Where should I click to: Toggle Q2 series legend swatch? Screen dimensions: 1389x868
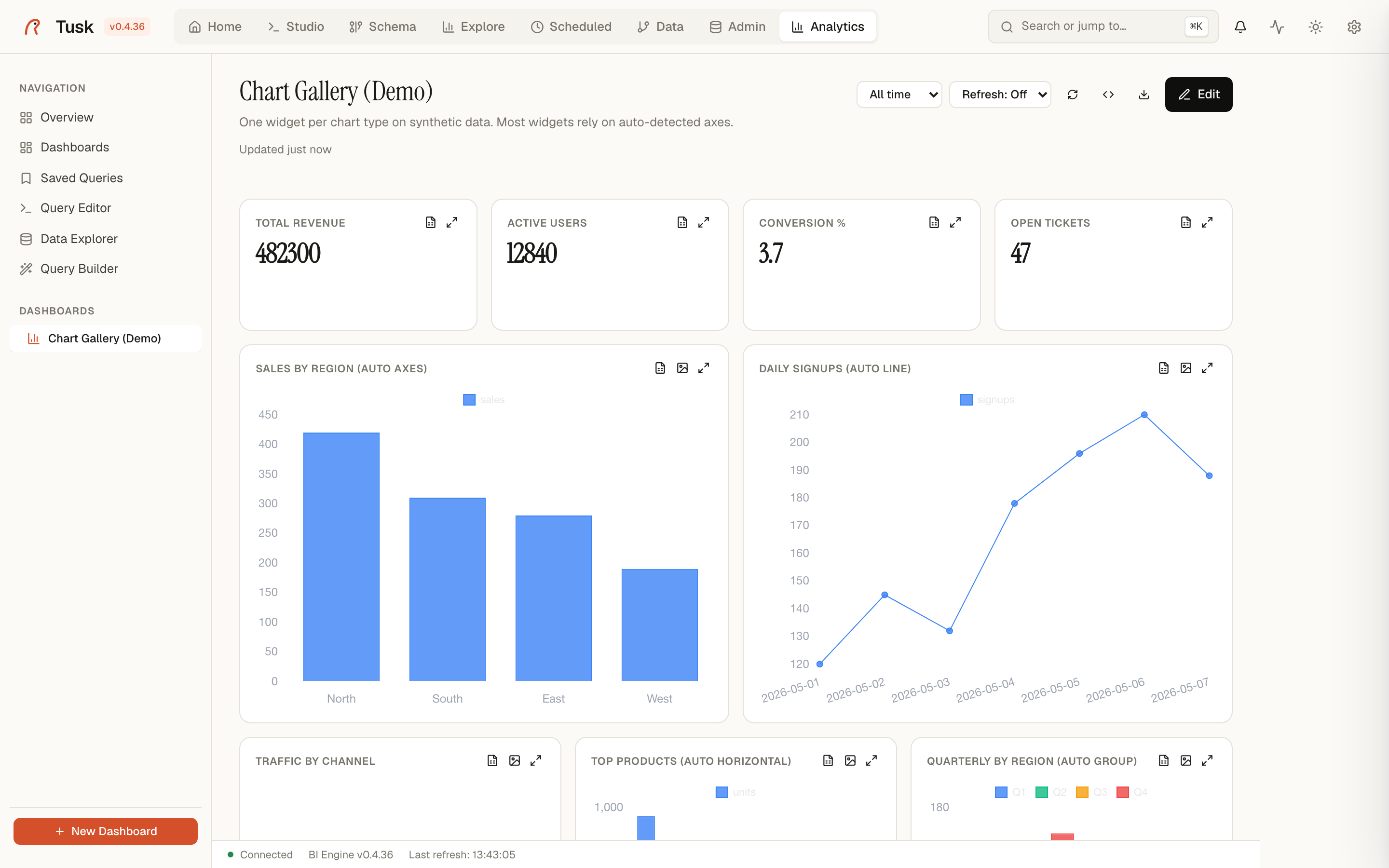tap(1041, 792)
